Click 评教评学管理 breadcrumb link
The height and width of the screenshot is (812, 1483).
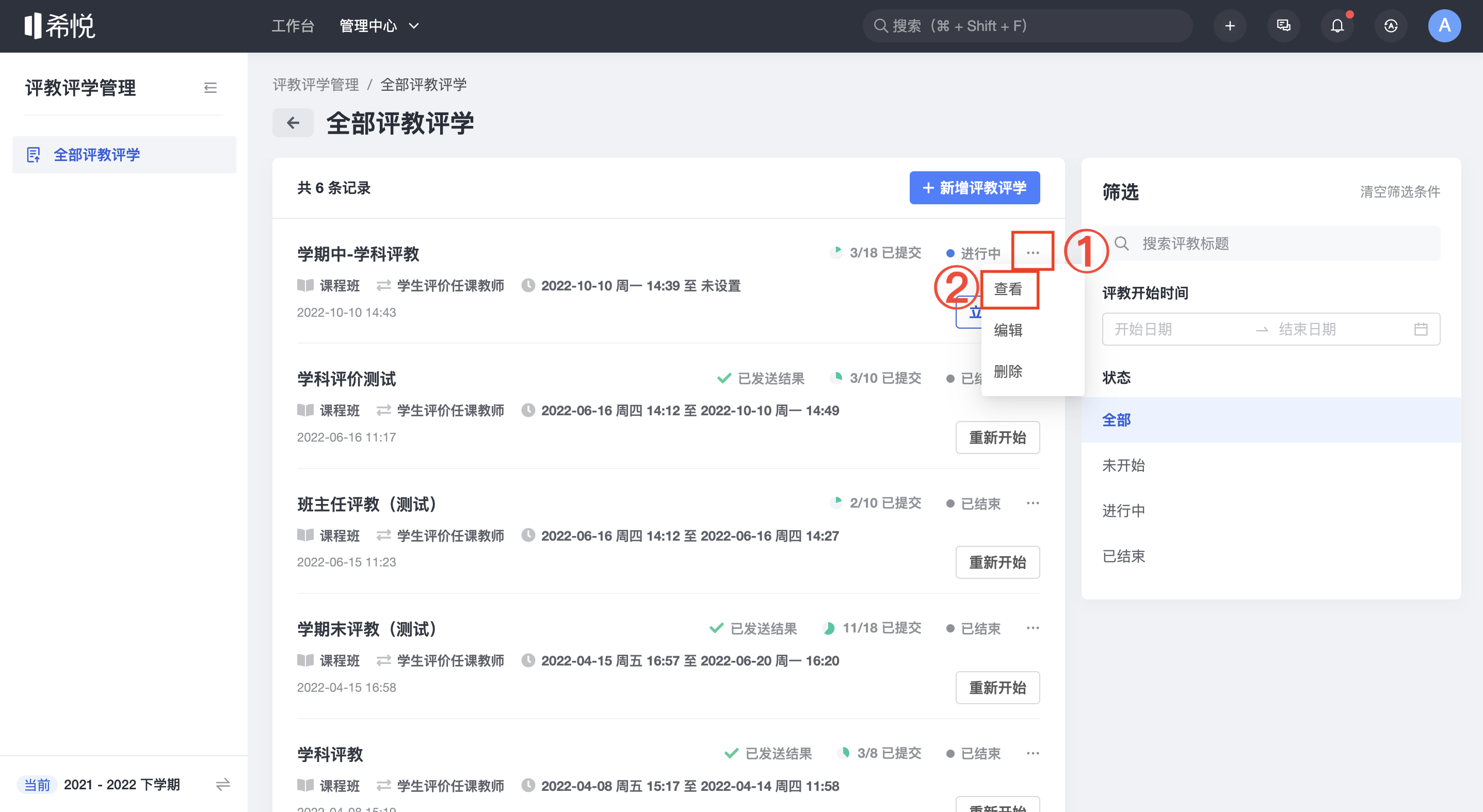[x=315, y=85]
